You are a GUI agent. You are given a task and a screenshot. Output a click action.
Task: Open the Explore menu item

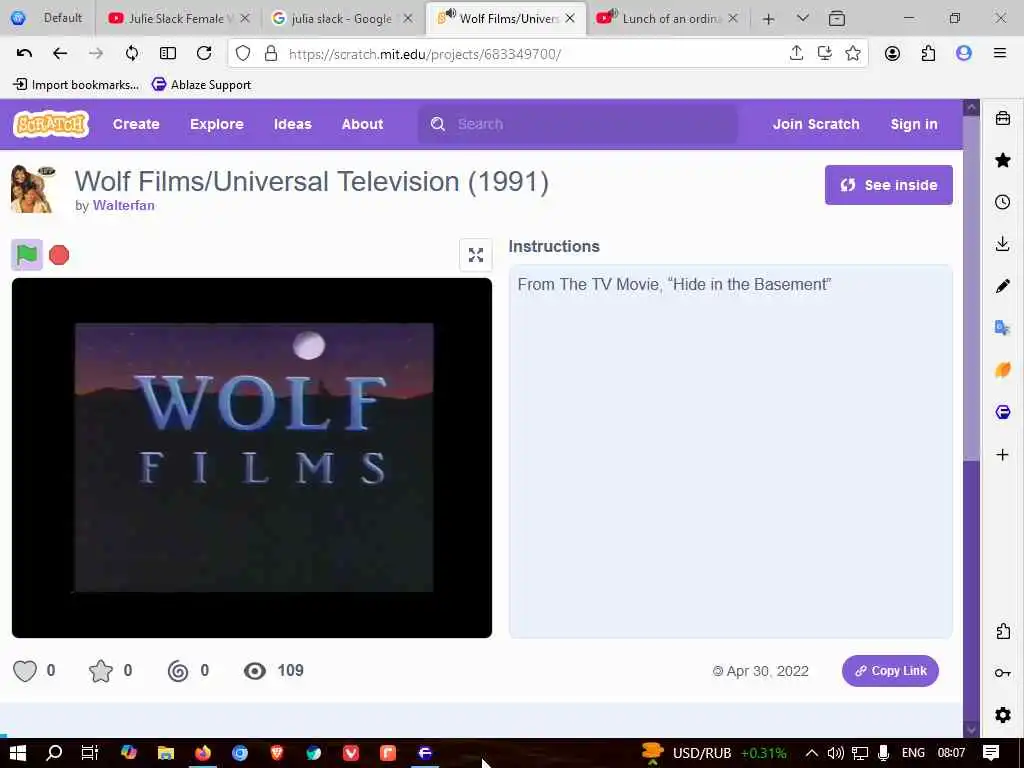(217, 124)
